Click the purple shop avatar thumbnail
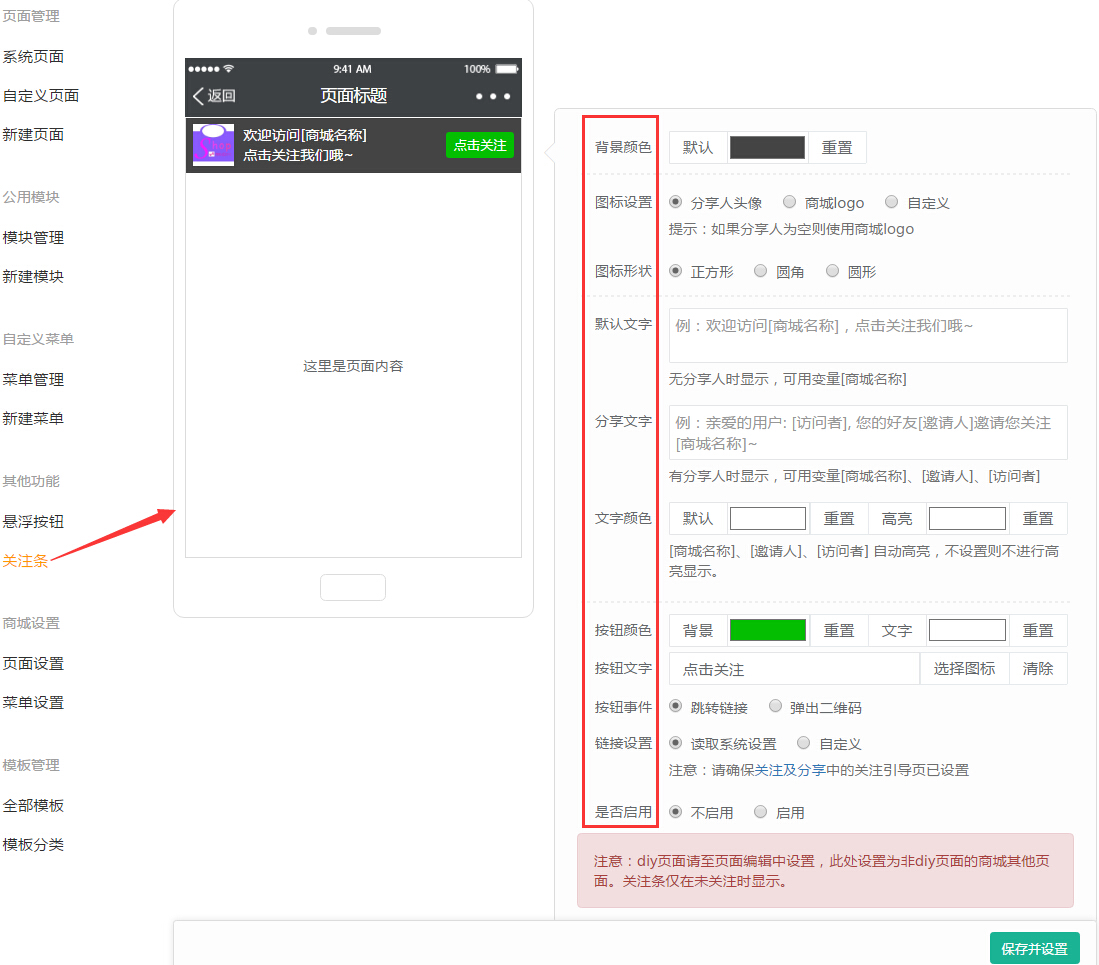Viewport: 1099px width, 965px height. [x=213, y=145]
